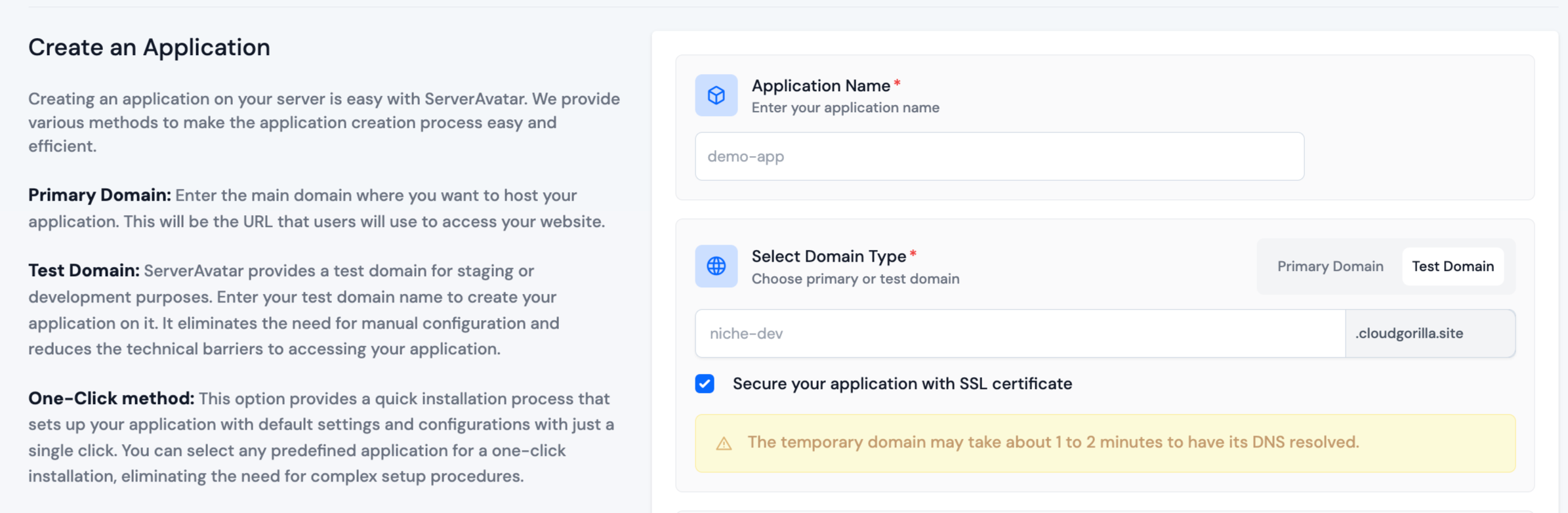
Task: Click the warning triangle icon in the DNS notice
Action: (724, 443)
